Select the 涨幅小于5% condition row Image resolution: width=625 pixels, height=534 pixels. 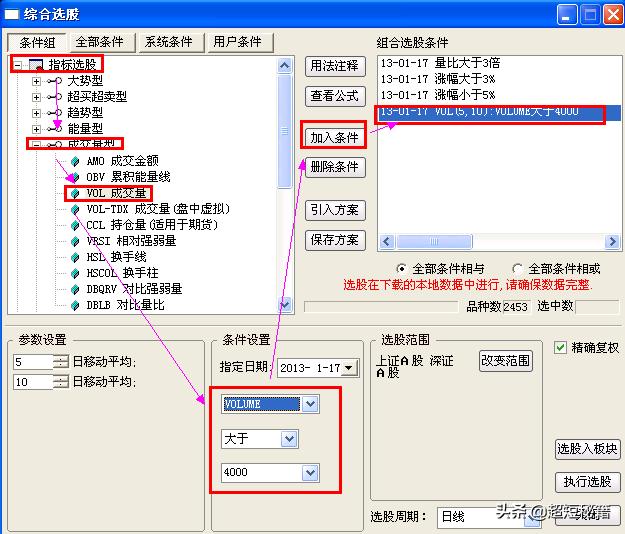tap(499, 95)
